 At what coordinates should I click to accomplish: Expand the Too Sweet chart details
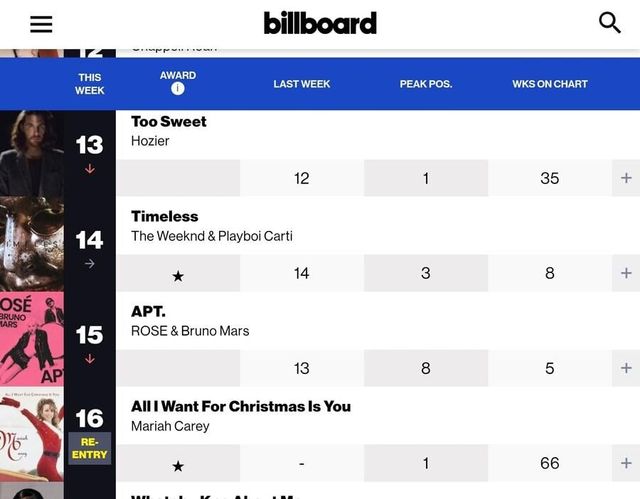click(626, 178)
